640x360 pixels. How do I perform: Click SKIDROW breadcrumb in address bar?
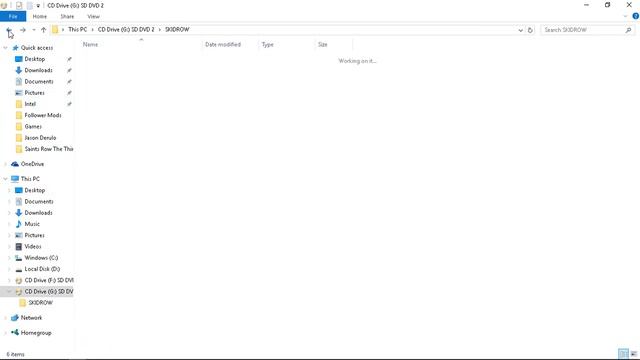[177, 29]
